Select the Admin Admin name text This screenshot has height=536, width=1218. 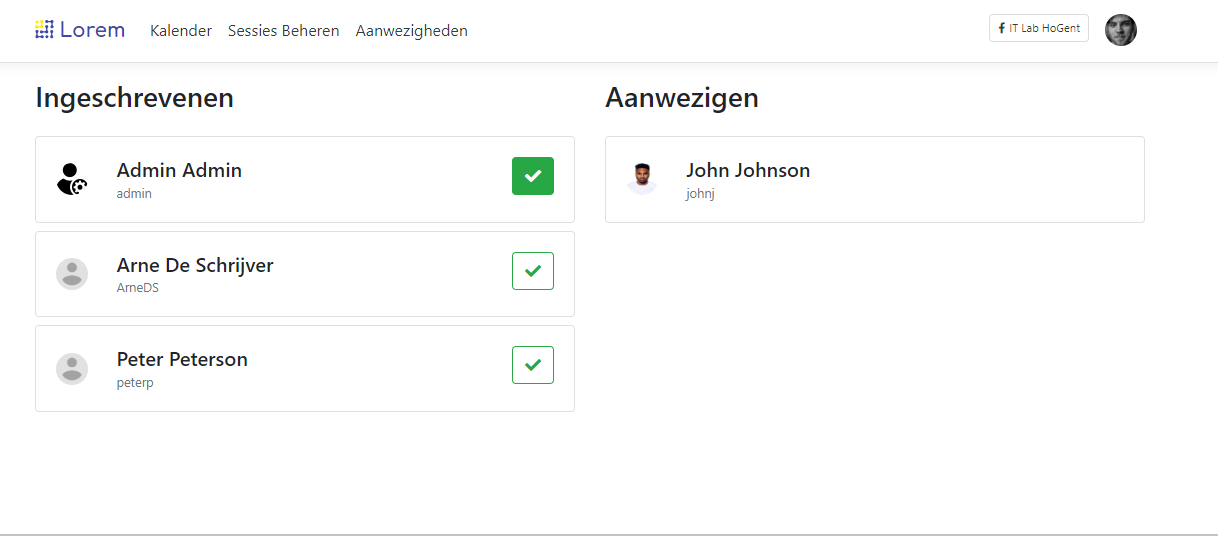click(179, 170)
